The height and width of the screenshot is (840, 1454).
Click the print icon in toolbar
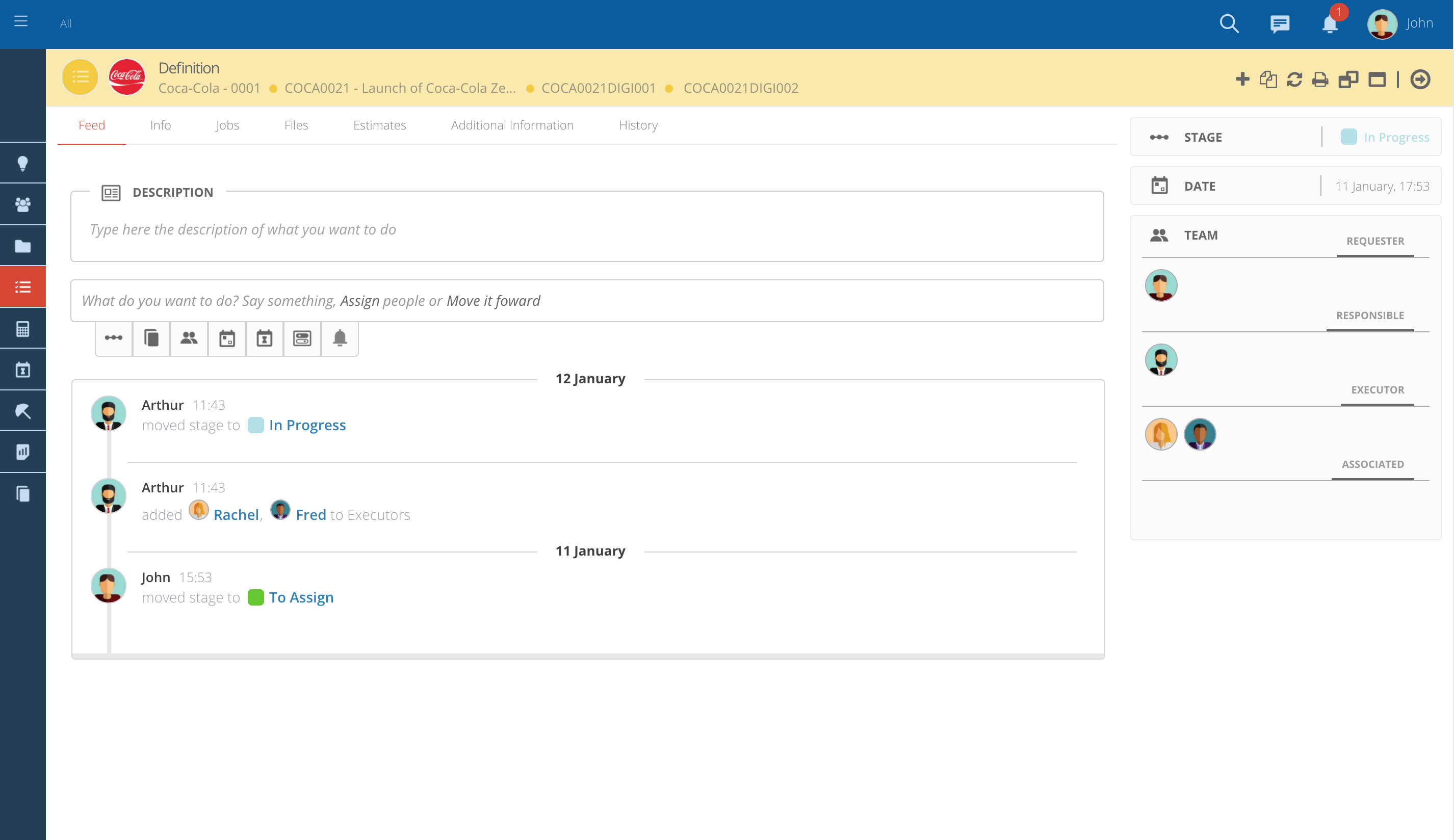pos(1319,79)
